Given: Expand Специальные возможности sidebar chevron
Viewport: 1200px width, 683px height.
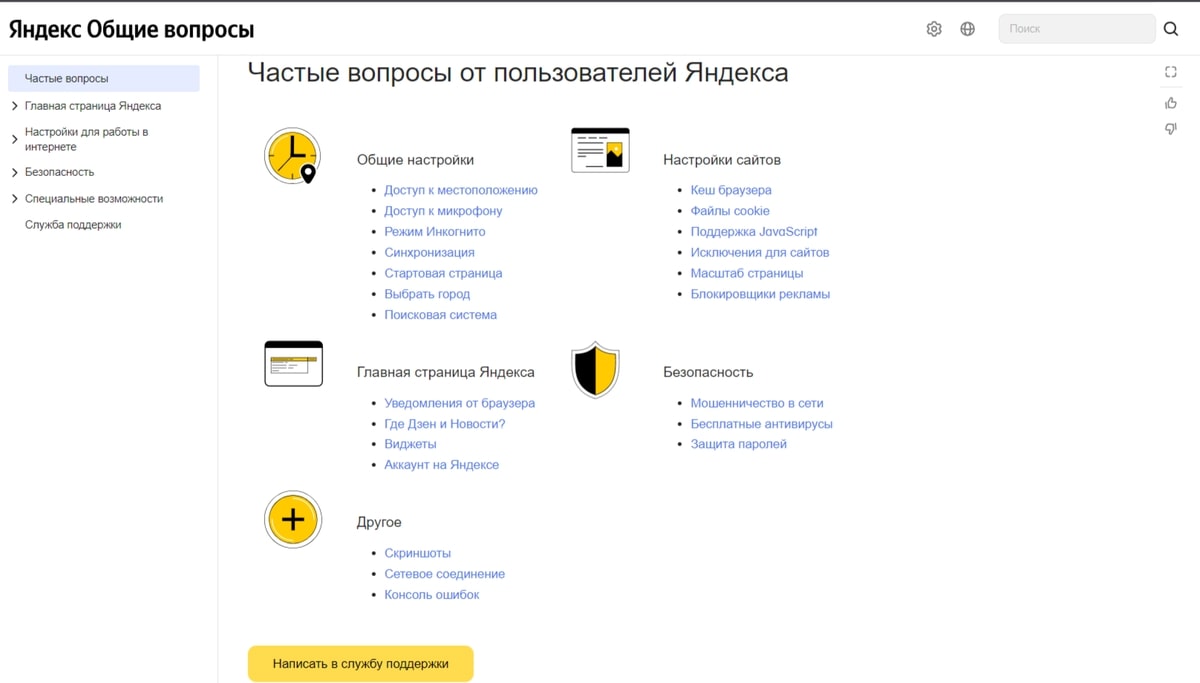Looking at the screenshot, I should (x=14, y=199).
